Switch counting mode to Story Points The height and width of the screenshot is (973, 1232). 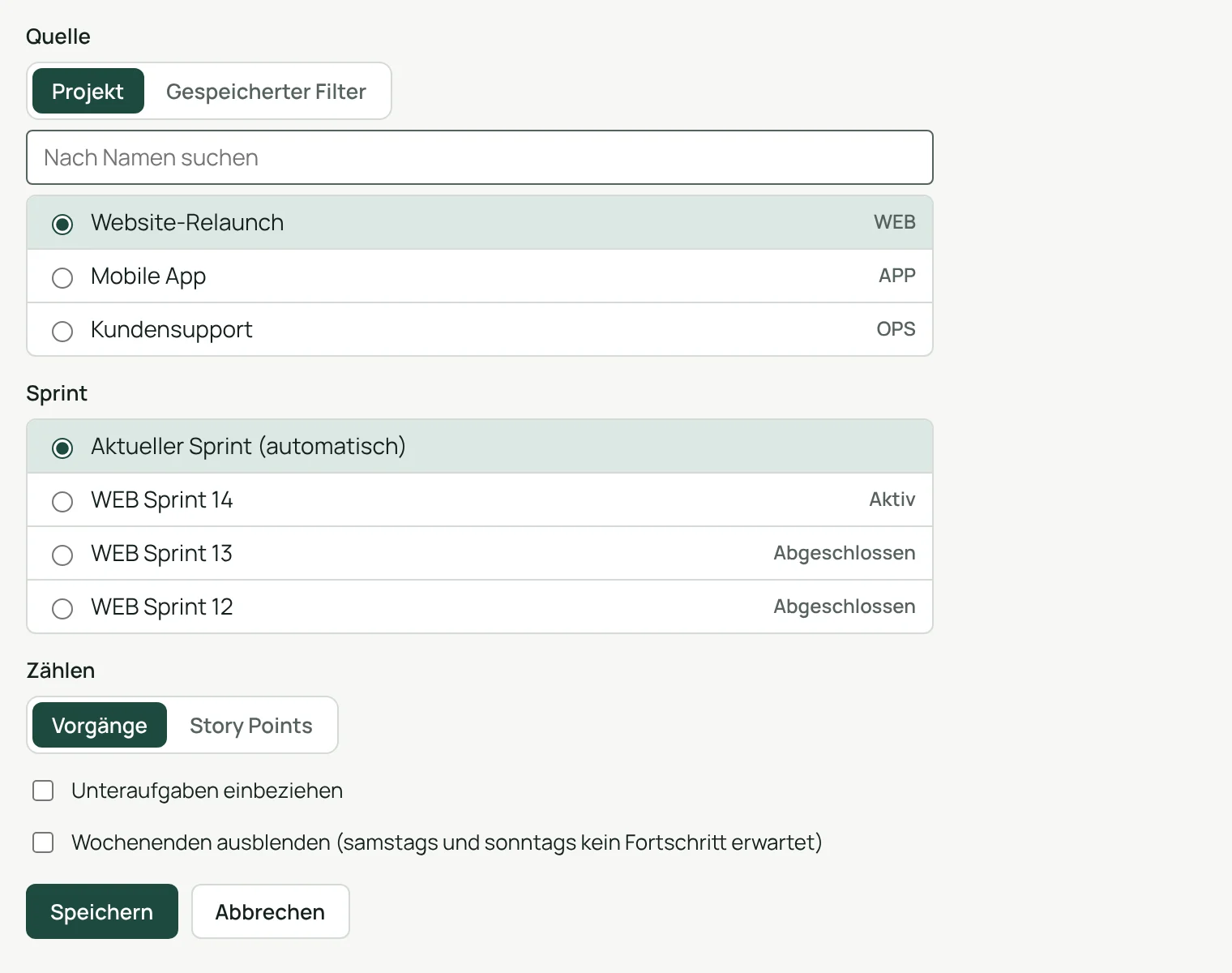(x=251, y=725)
